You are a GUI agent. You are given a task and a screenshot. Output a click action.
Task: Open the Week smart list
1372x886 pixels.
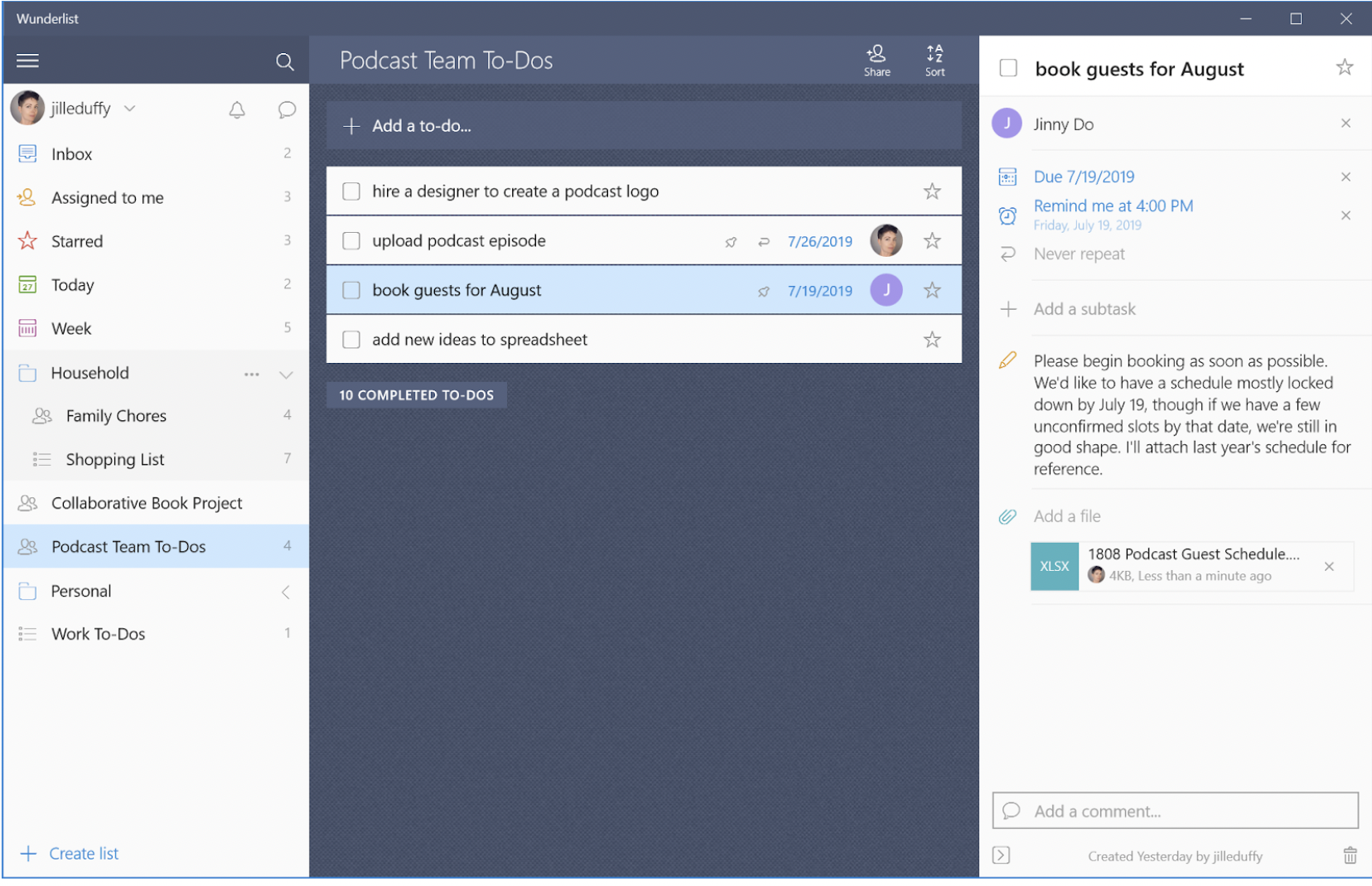pyautogui.click(x=156, y=328)
